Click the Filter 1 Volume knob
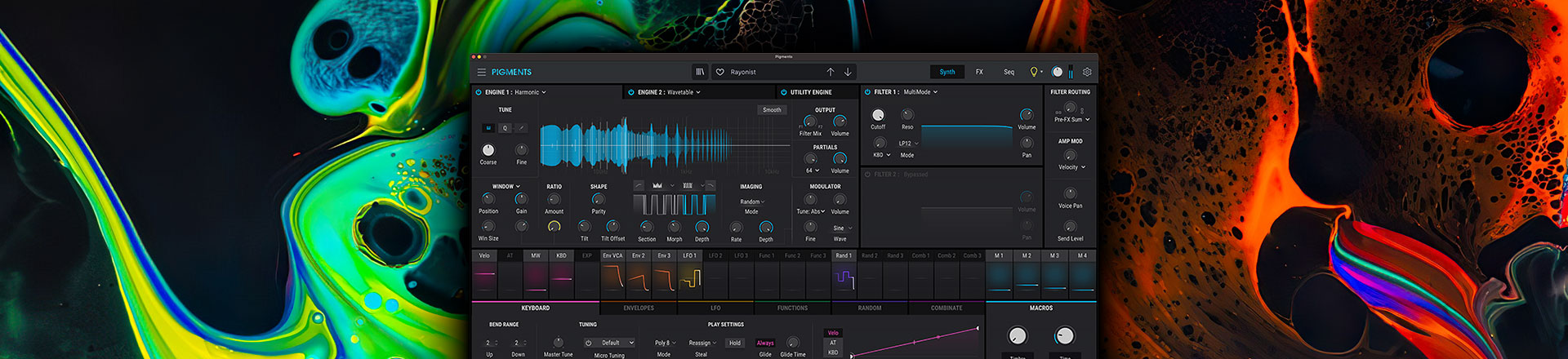 coord(1027,115)
